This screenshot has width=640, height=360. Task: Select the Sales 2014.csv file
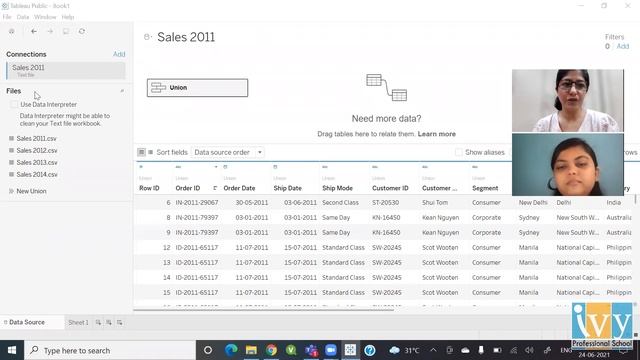37,174
